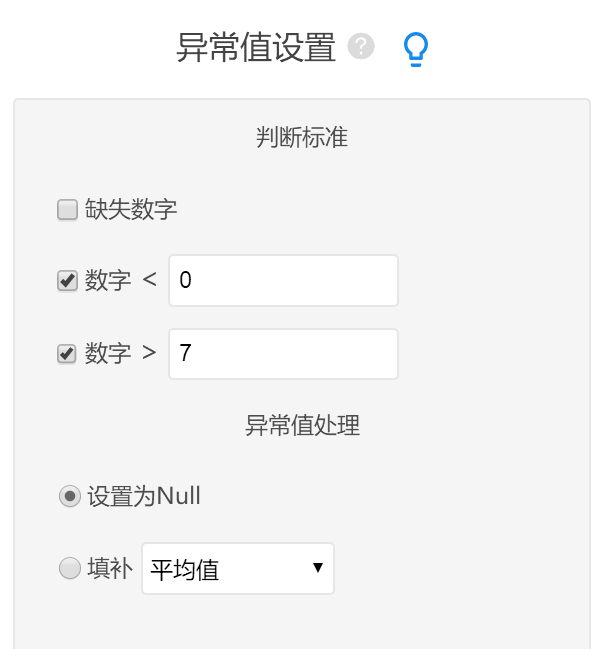
Task: Click the gray question mark help icon
Action: (x=361, y=47)
